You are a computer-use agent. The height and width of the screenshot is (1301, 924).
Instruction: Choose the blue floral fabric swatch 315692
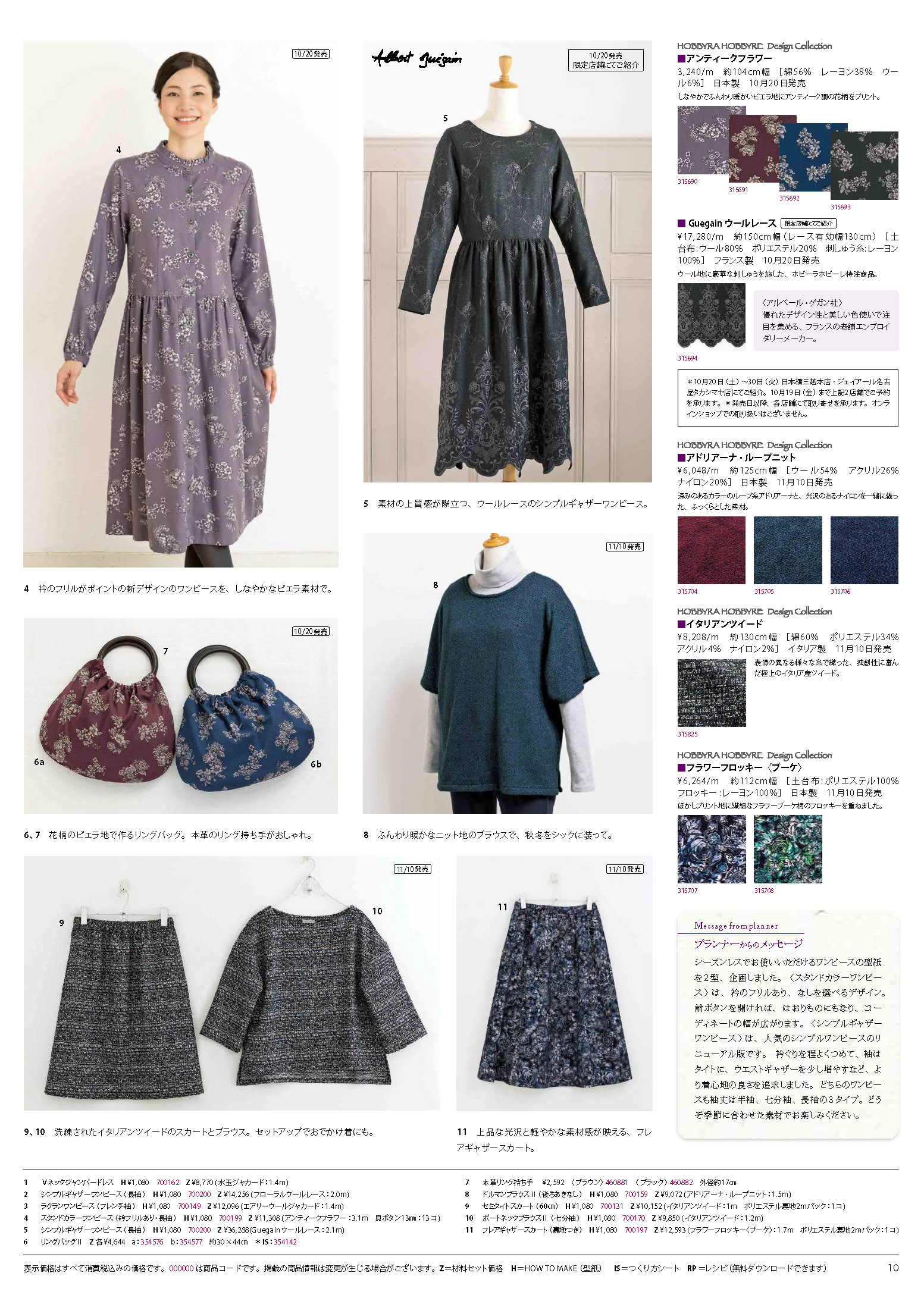point(806,158)
